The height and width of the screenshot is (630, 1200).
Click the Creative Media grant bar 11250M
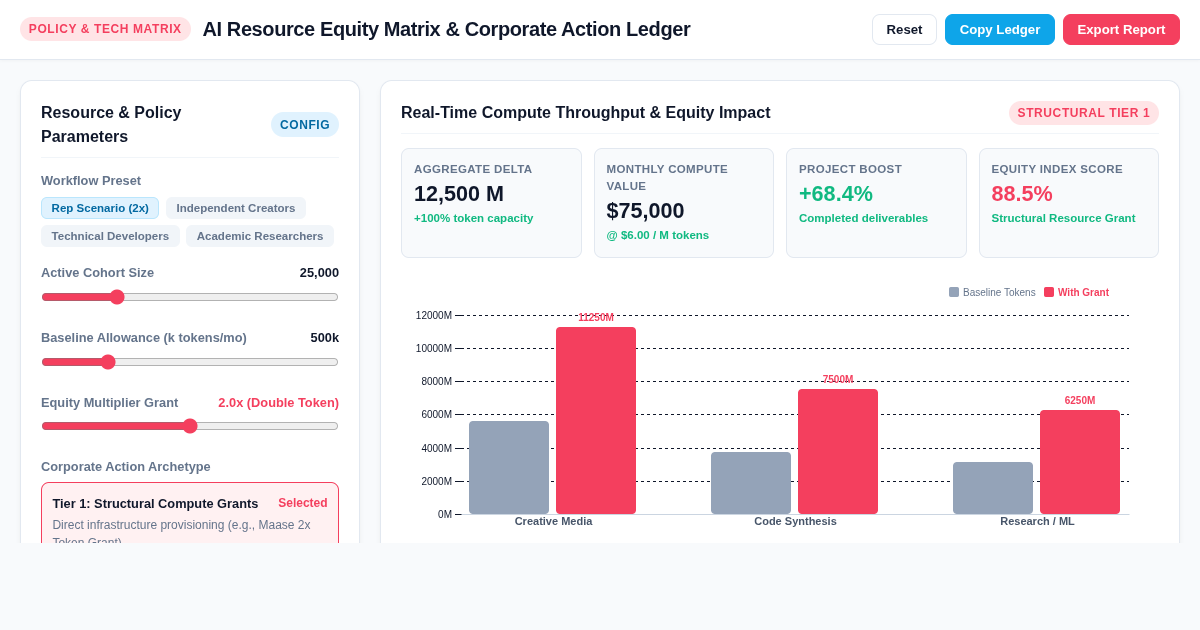point(596,420)
